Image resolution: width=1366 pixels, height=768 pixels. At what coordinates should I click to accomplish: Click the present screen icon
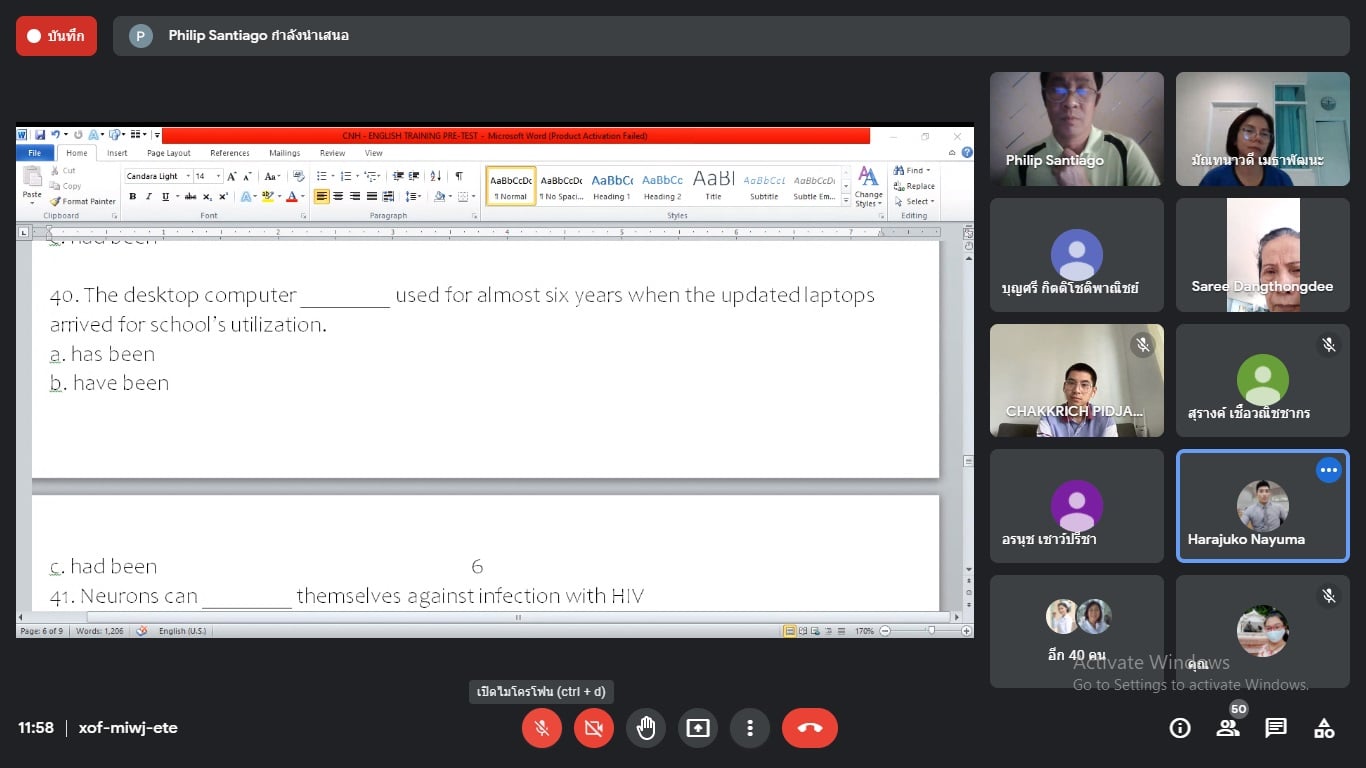tap(698, 728)
